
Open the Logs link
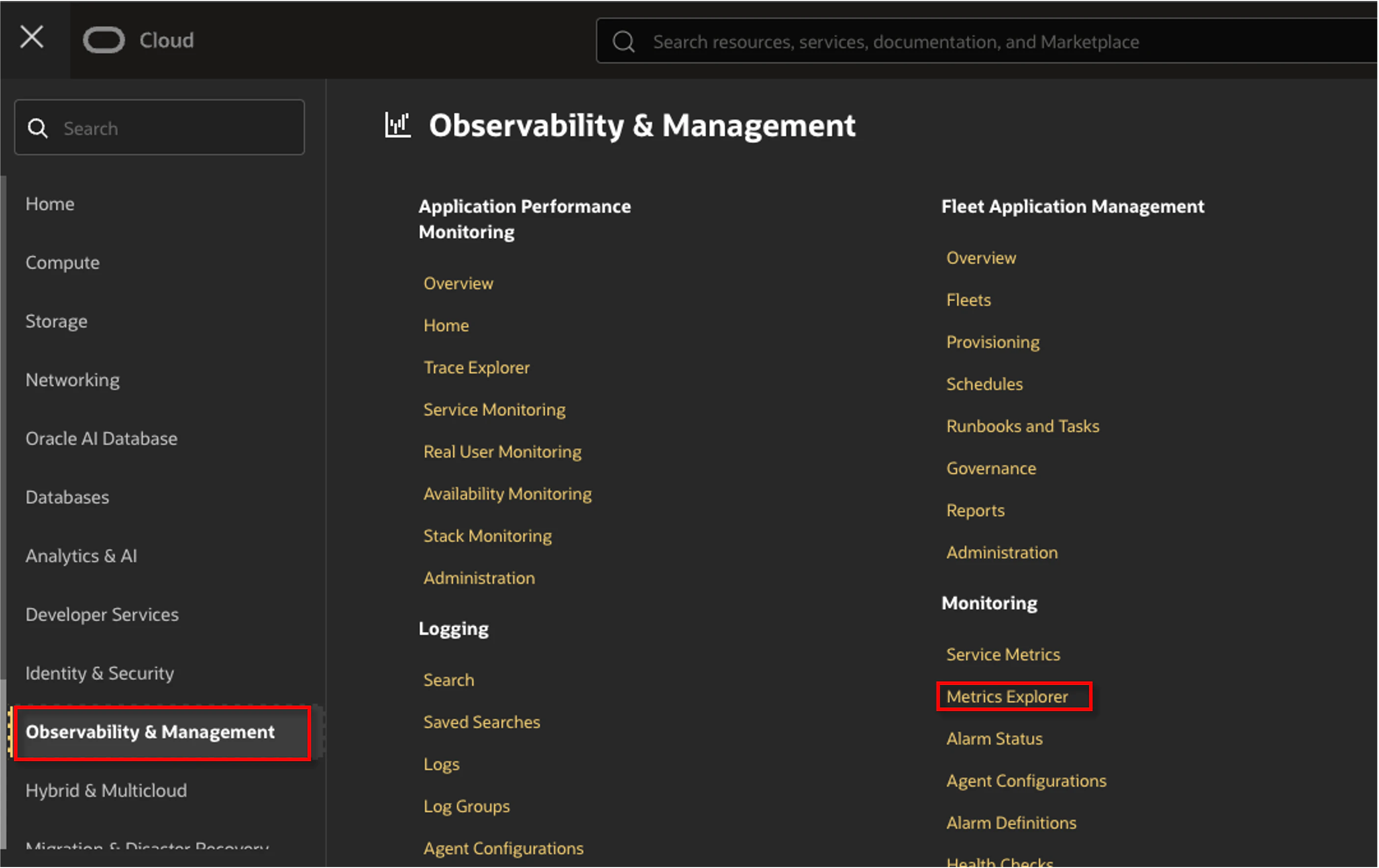(441, 764)
